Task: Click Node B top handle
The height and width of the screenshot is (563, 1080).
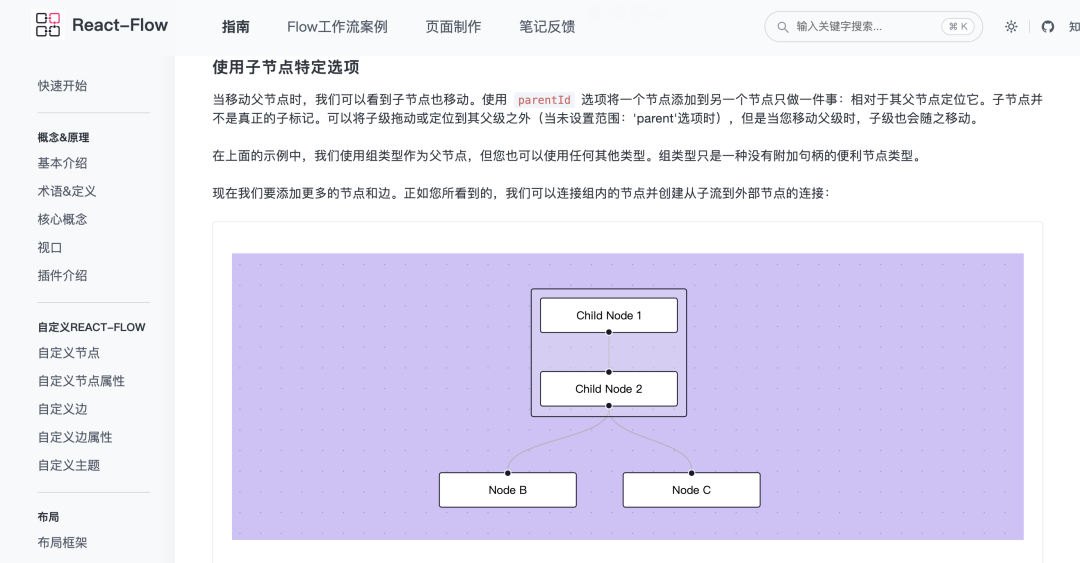Action: 508,473
